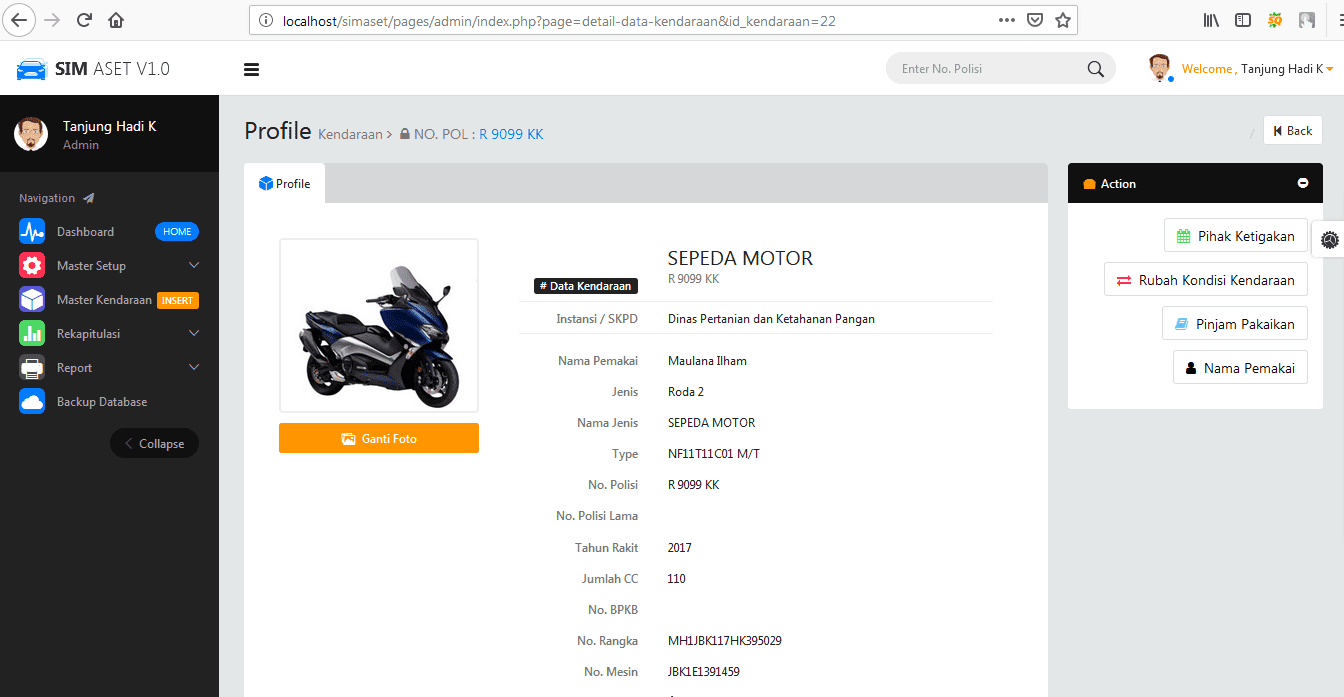Click the search magnifier in No. Polisi bar

tap(1095, 68)
